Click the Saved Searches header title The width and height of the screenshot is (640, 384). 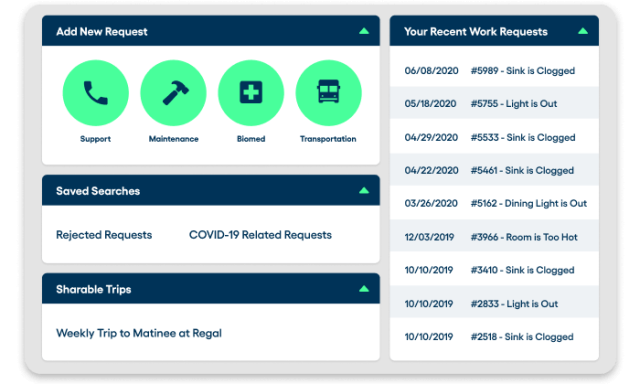click(98, 191)
